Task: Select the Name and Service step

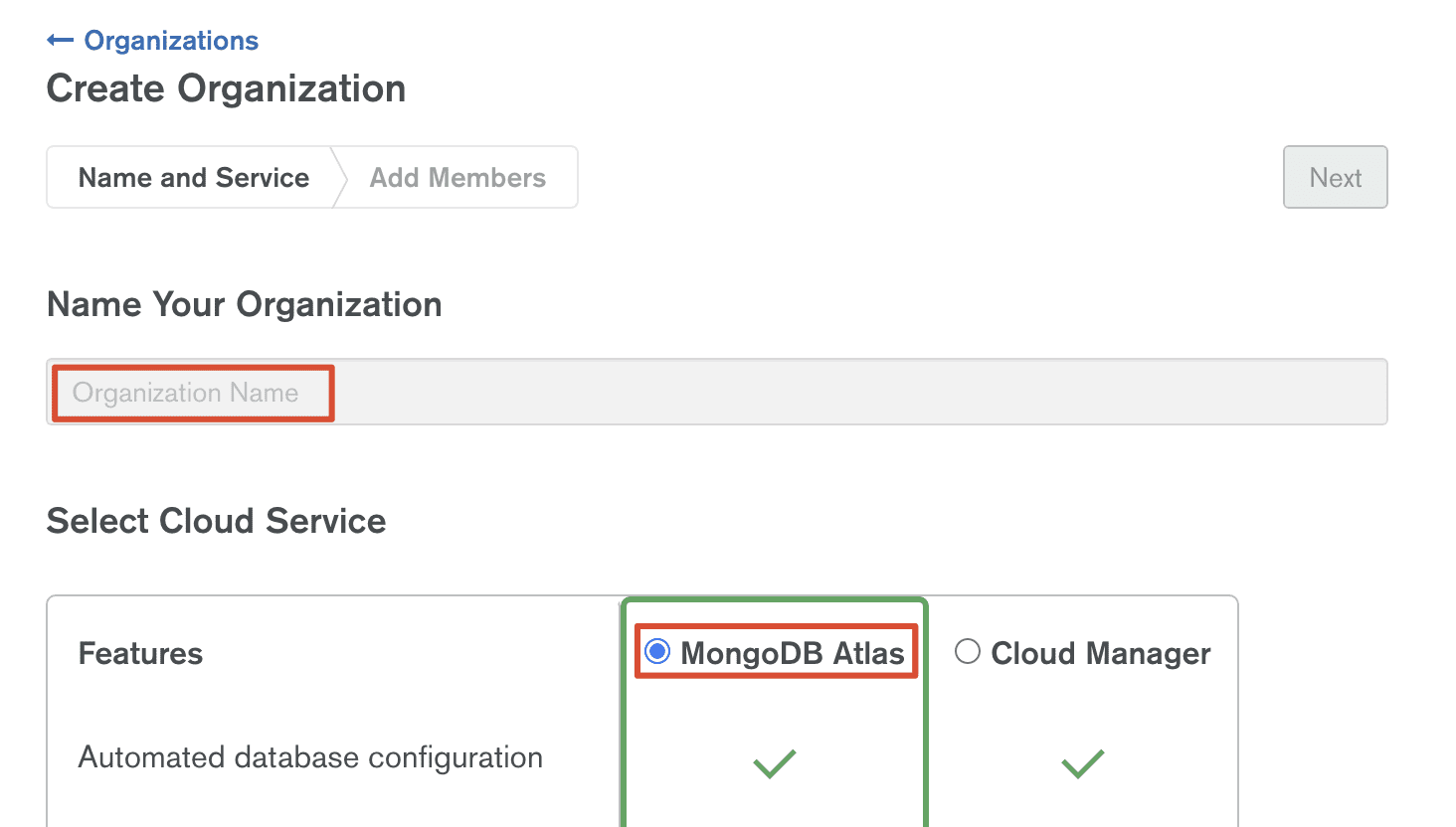Action: pyautogui.click(x=194, y=178)
